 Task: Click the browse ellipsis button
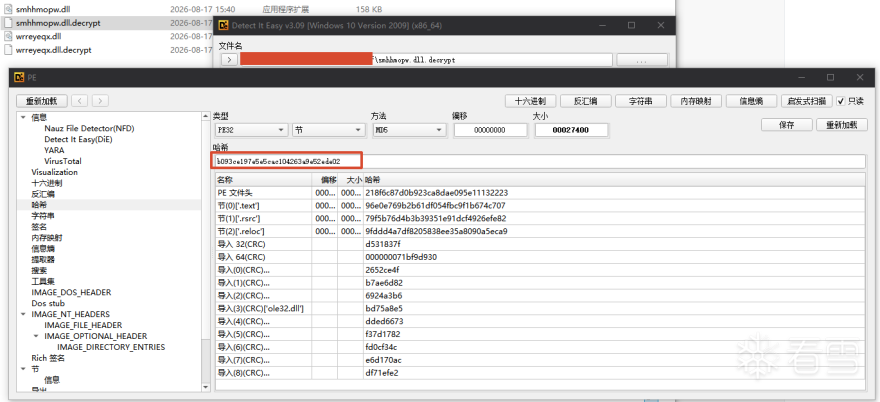[x=642, y=60]
